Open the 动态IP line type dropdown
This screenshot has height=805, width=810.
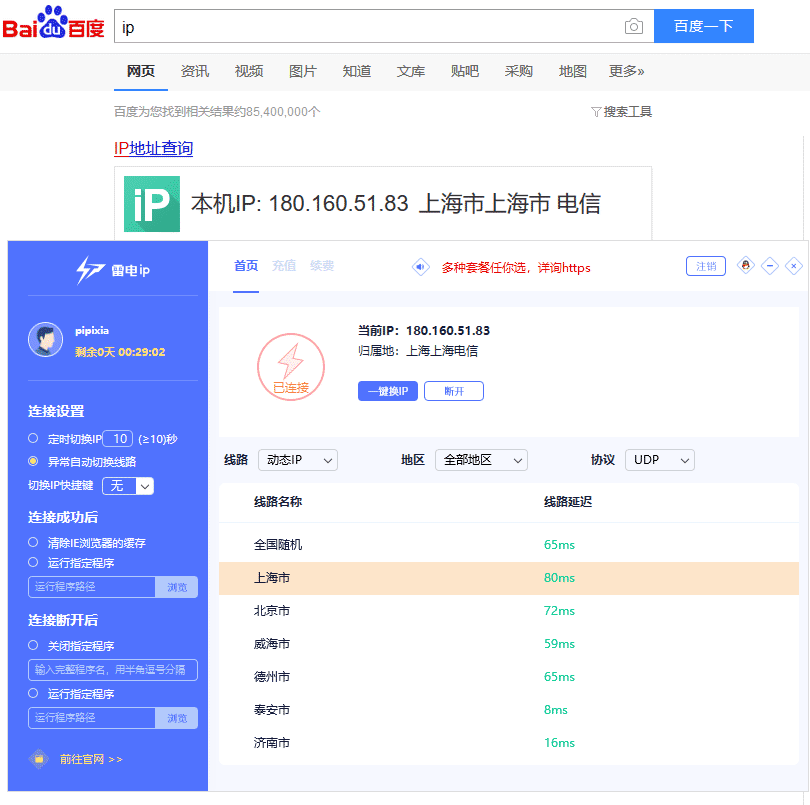297,460
